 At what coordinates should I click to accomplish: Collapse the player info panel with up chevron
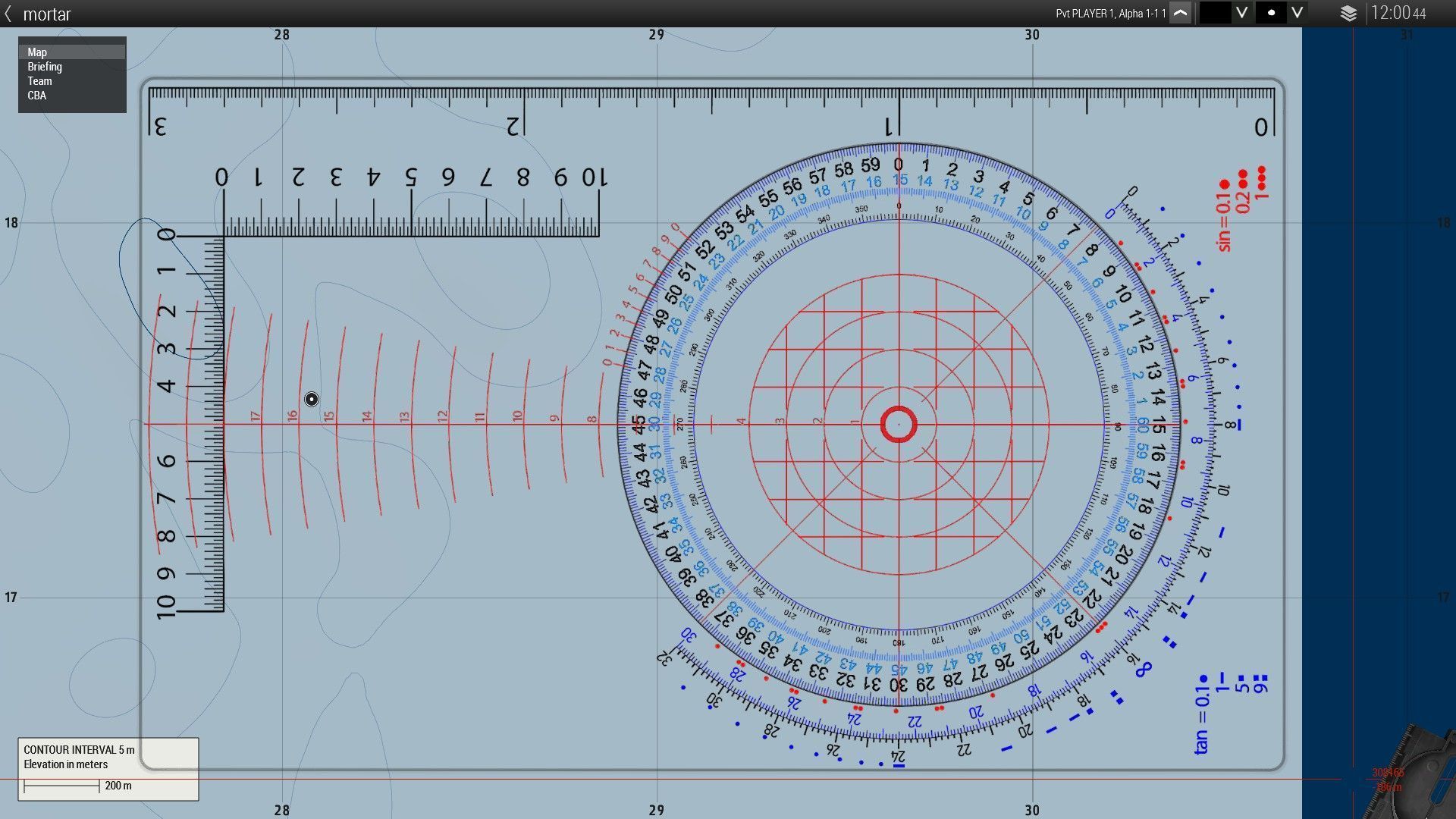1180,13
